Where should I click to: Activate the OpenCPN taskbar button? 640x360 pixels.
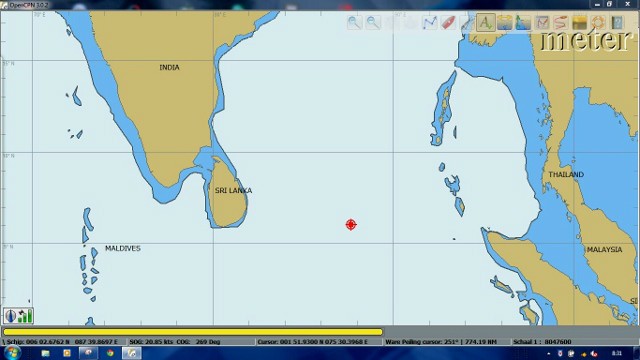point(131,353)
